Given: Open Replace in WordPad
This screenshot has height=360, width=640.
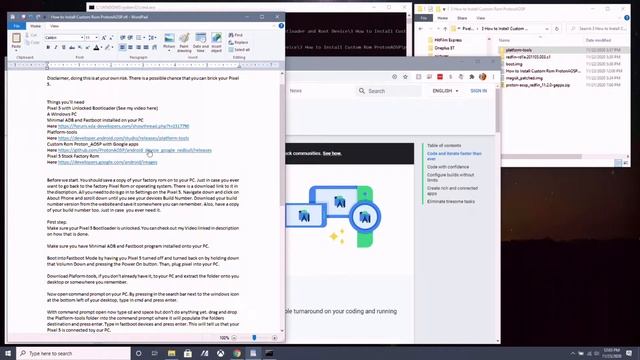Looking at the screenshot, I should (239, 42).
